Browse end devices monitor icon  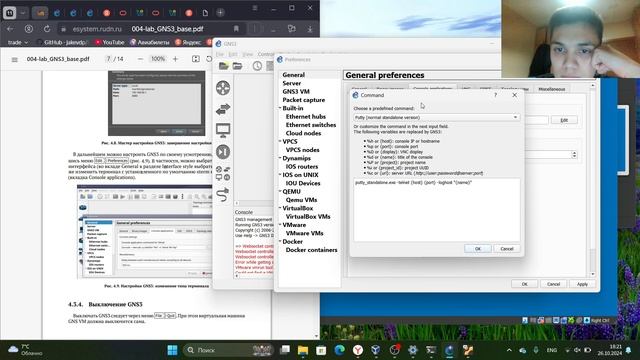[223, 130]
